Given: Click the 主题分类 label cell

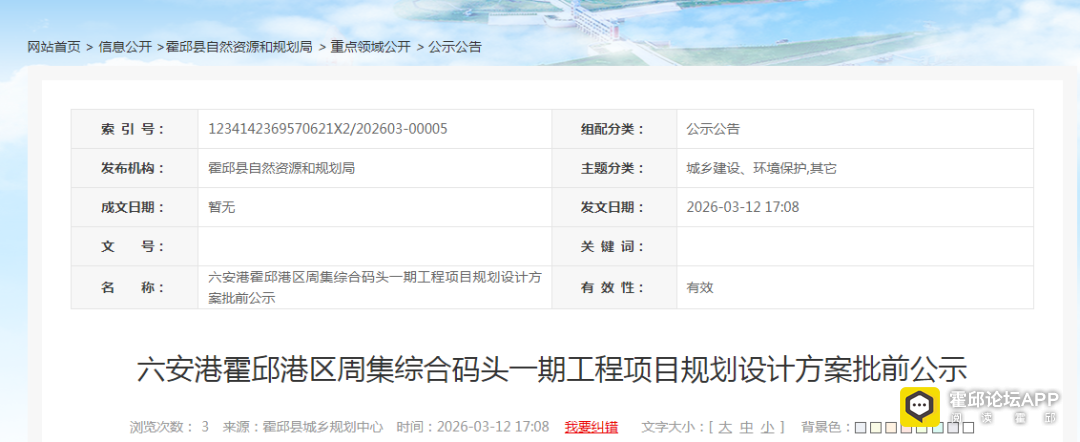Looking at the screenshot, I should [x=614, y=168].
